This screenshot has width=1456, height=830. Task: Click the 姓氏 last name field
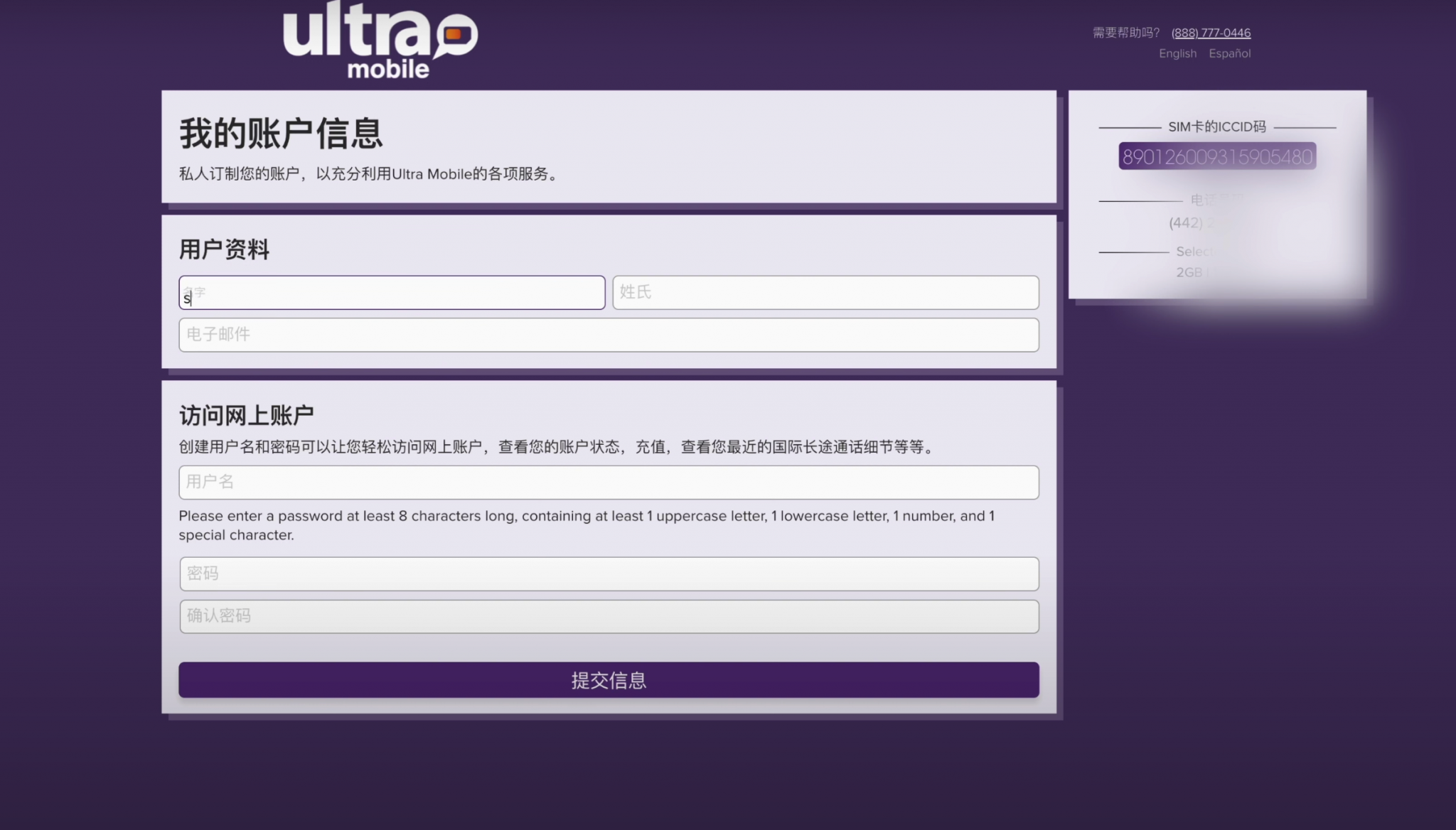[x=825, y=293]
